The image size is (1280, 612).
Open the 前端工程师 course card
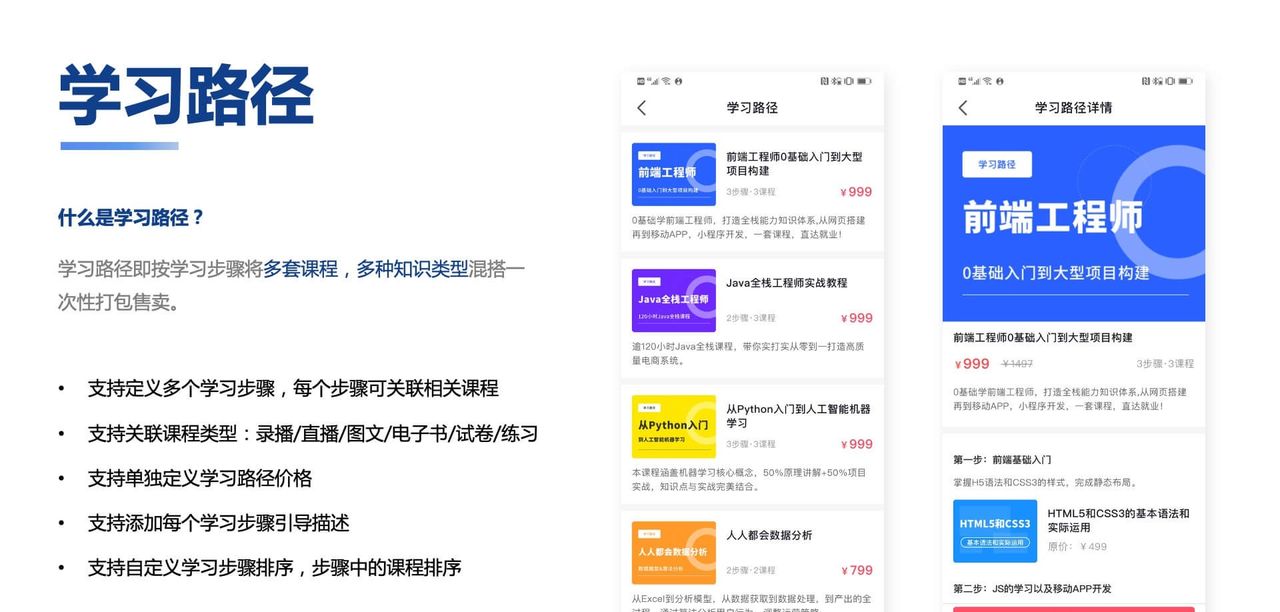pyautogui.click(x=673, y=172)
